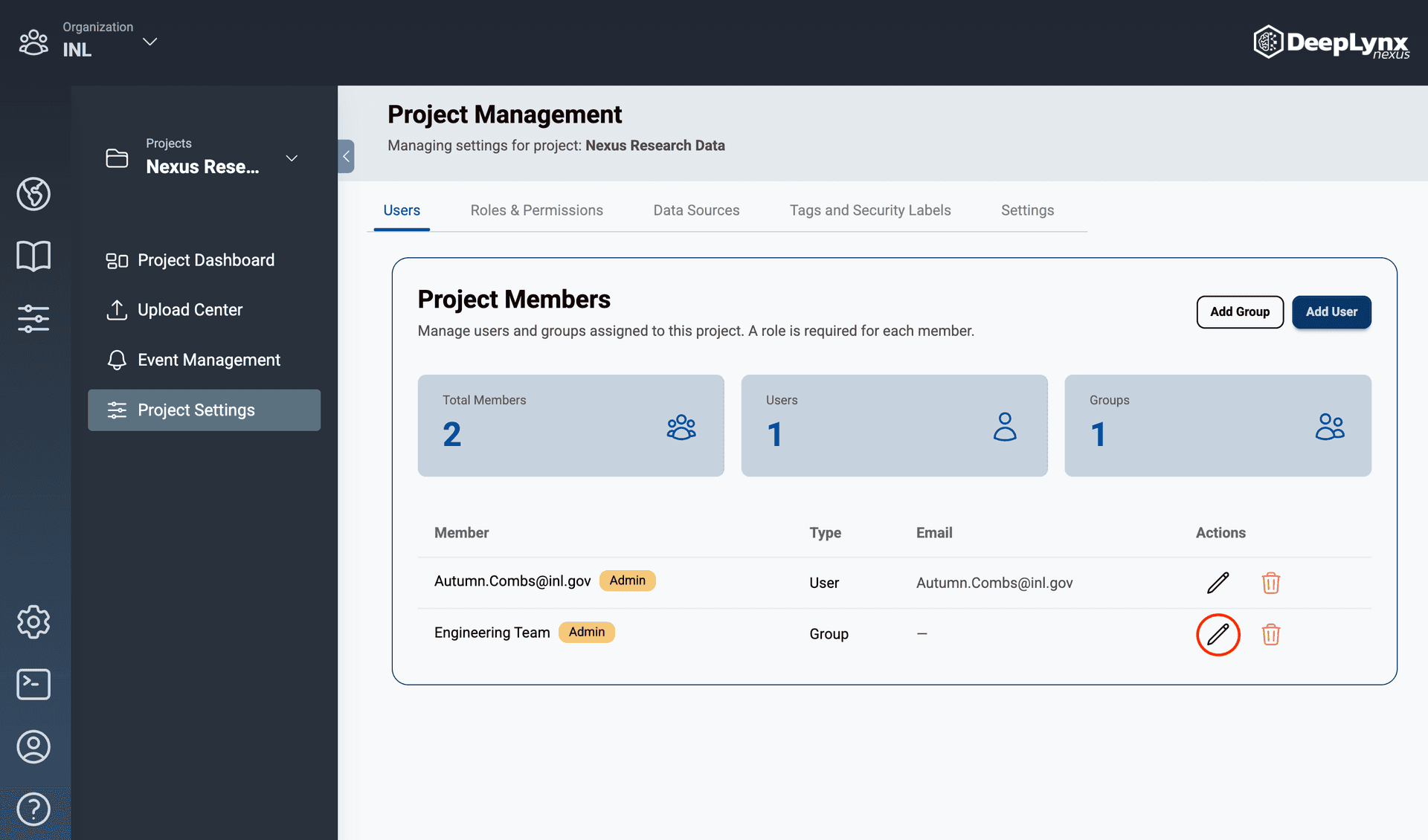
Task: Click the Admin badge next to Engineering Team
Action: (x=587, y=632)
